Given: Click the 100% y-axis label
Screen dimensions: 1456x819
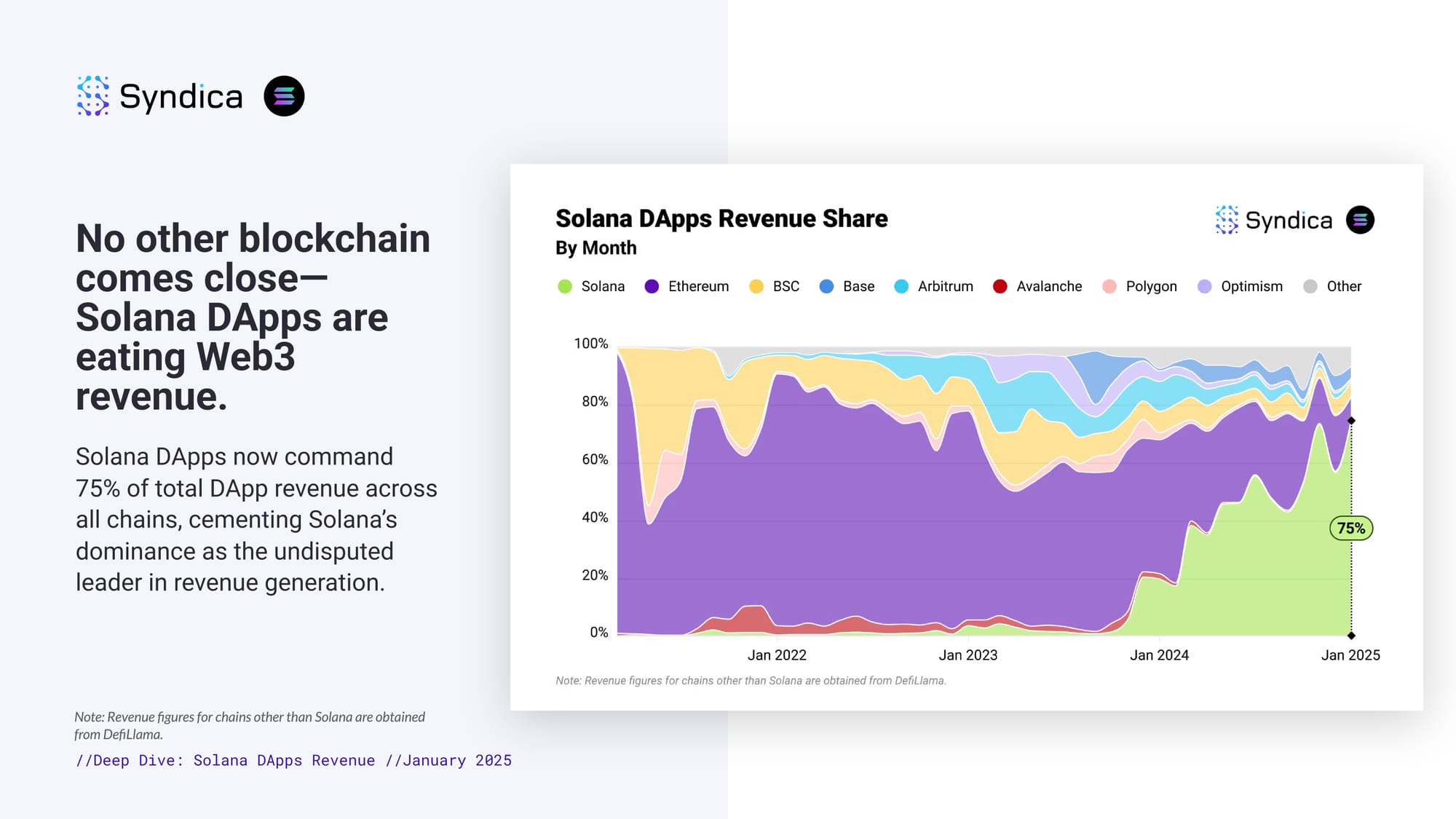Looking at the screenshot, I should coord(590,344).
